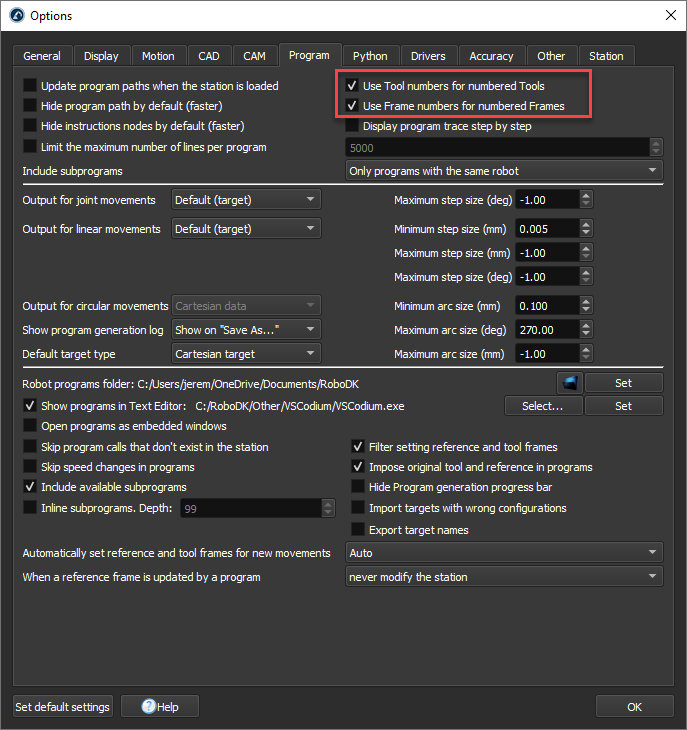Uncheck Use Tool numbers for numbered Tools
687x730 pixels.
[352, 86]
